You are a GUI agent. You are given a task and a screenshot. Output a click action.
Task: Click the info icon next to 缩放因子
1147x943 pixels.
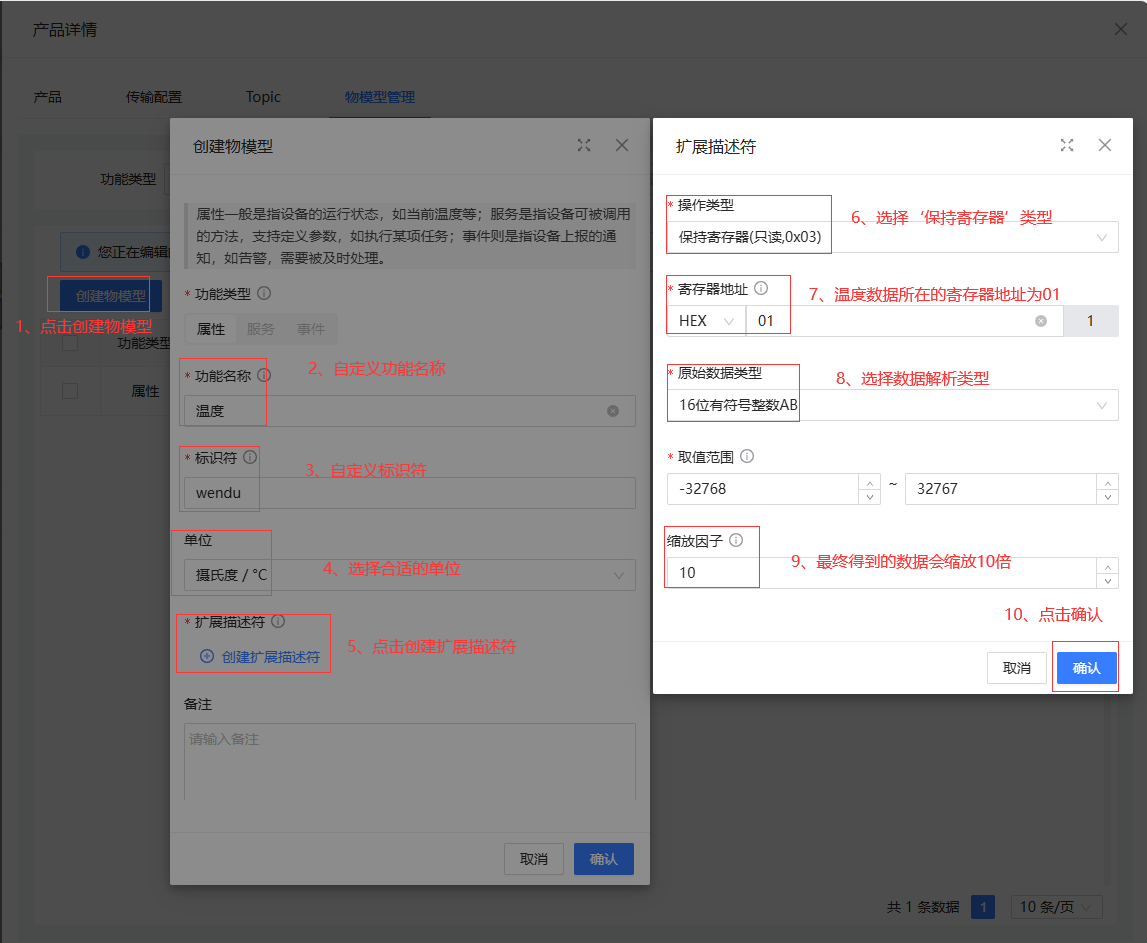click(736, 540)
